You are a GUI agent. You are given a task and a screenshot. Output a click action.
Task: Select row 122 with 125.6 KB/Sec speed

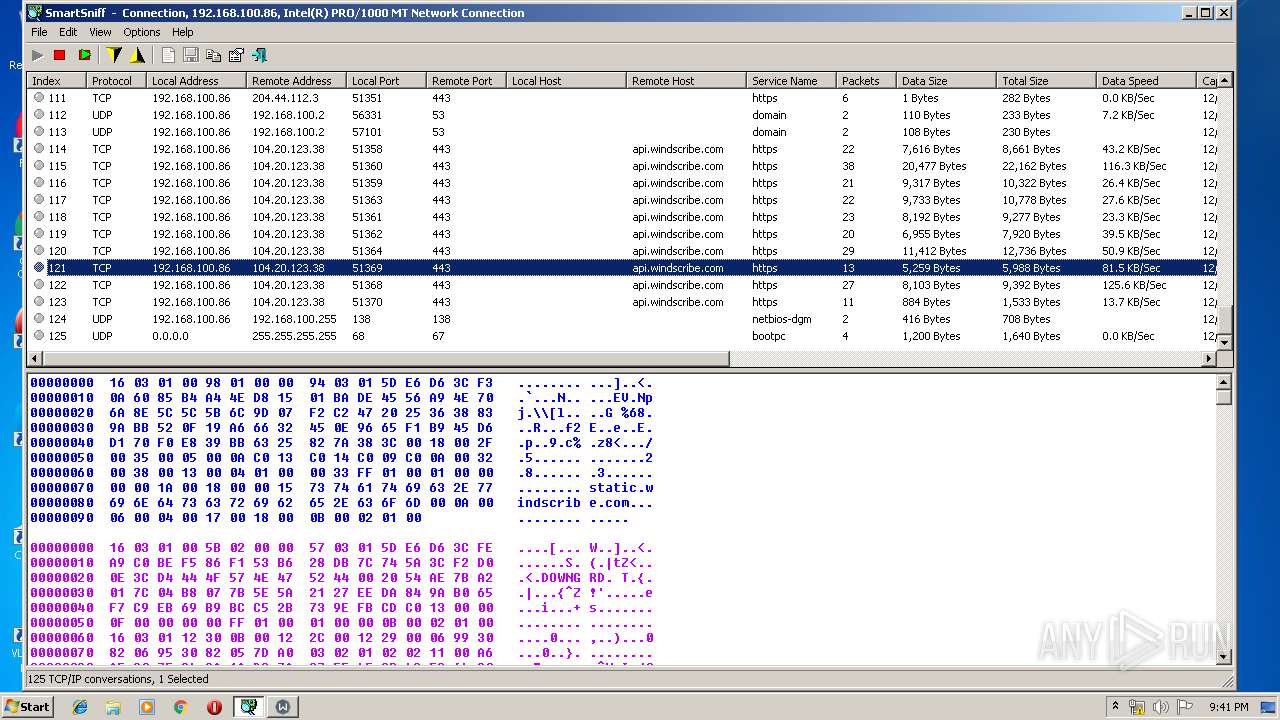(622, 285)
